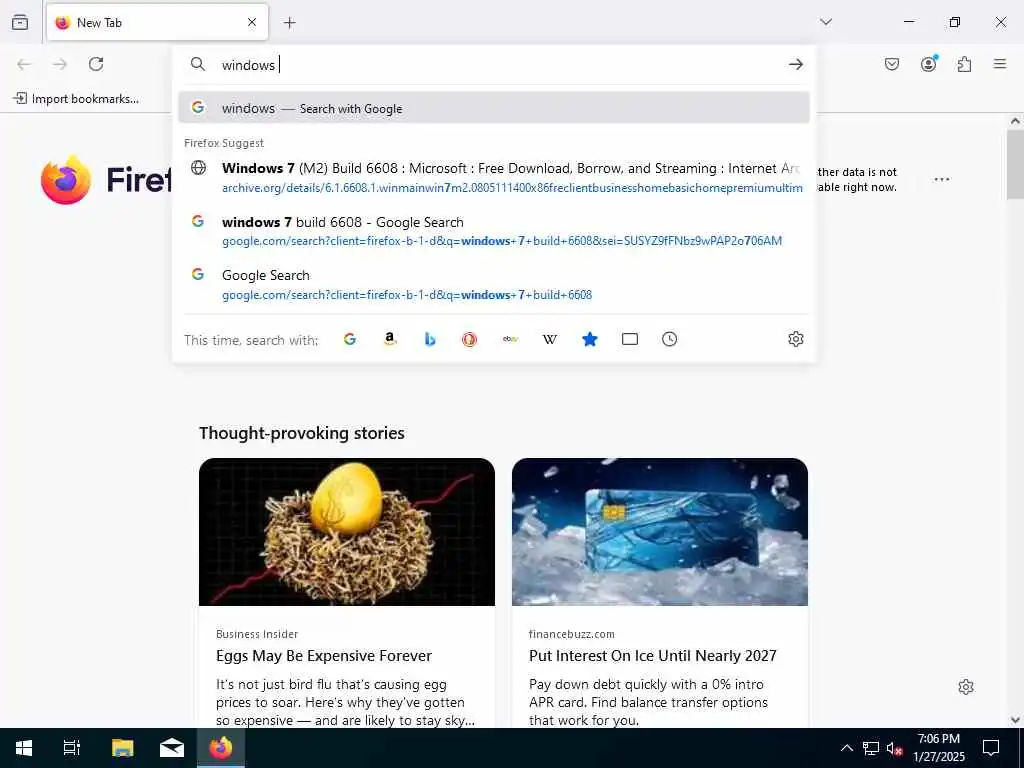Open the list all tabs chevron
Image resolution: width=1024 pixels, height=768 pixels.
(826, 22)
